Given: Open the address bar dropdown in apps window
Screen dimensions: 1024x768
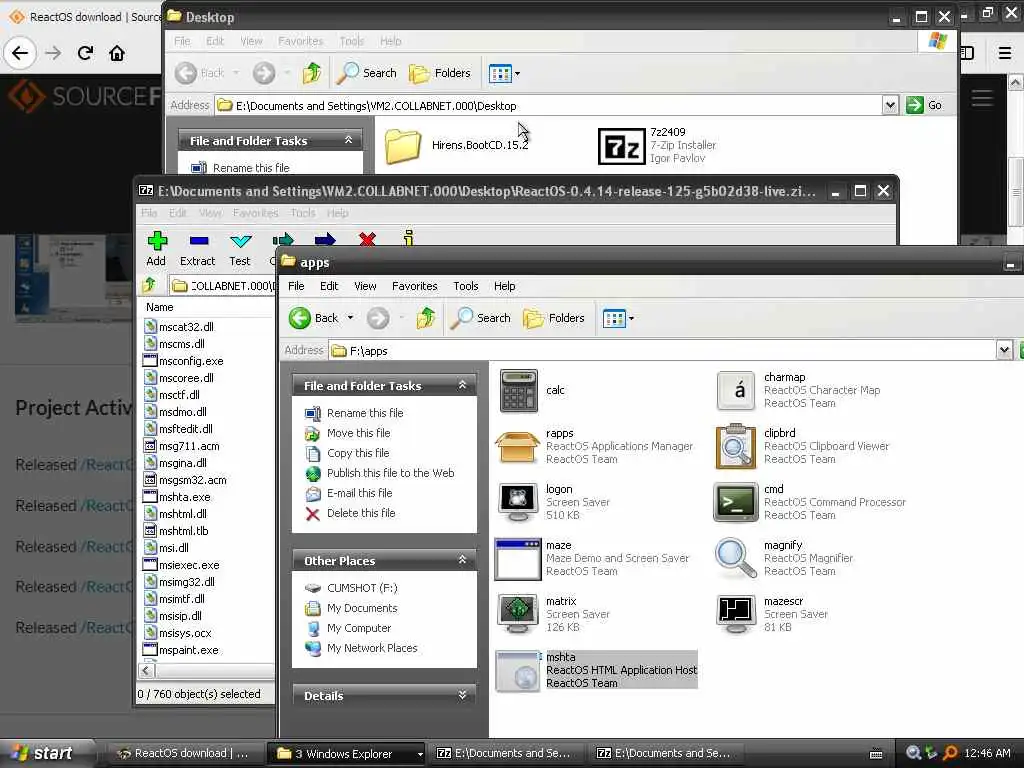Looking at the screenshot, I should coord(1004,351).
